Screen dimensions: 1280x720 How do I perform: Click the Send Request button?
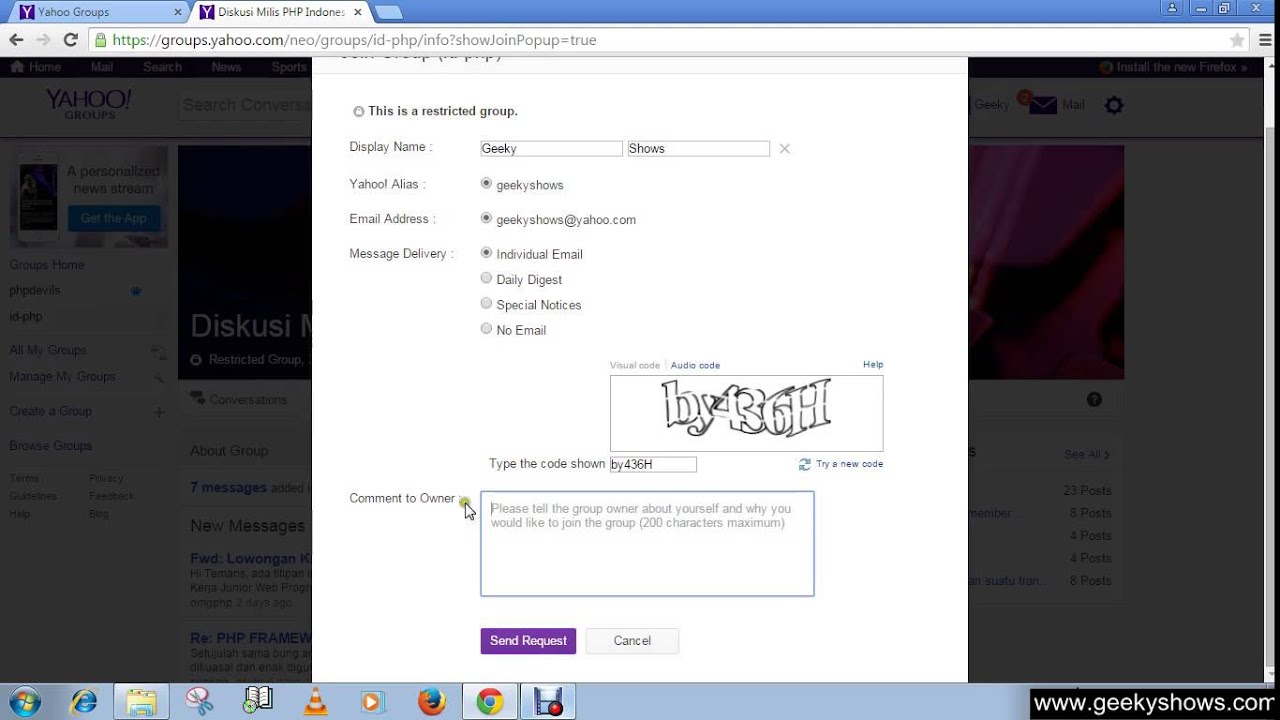(x=528, y=641)
